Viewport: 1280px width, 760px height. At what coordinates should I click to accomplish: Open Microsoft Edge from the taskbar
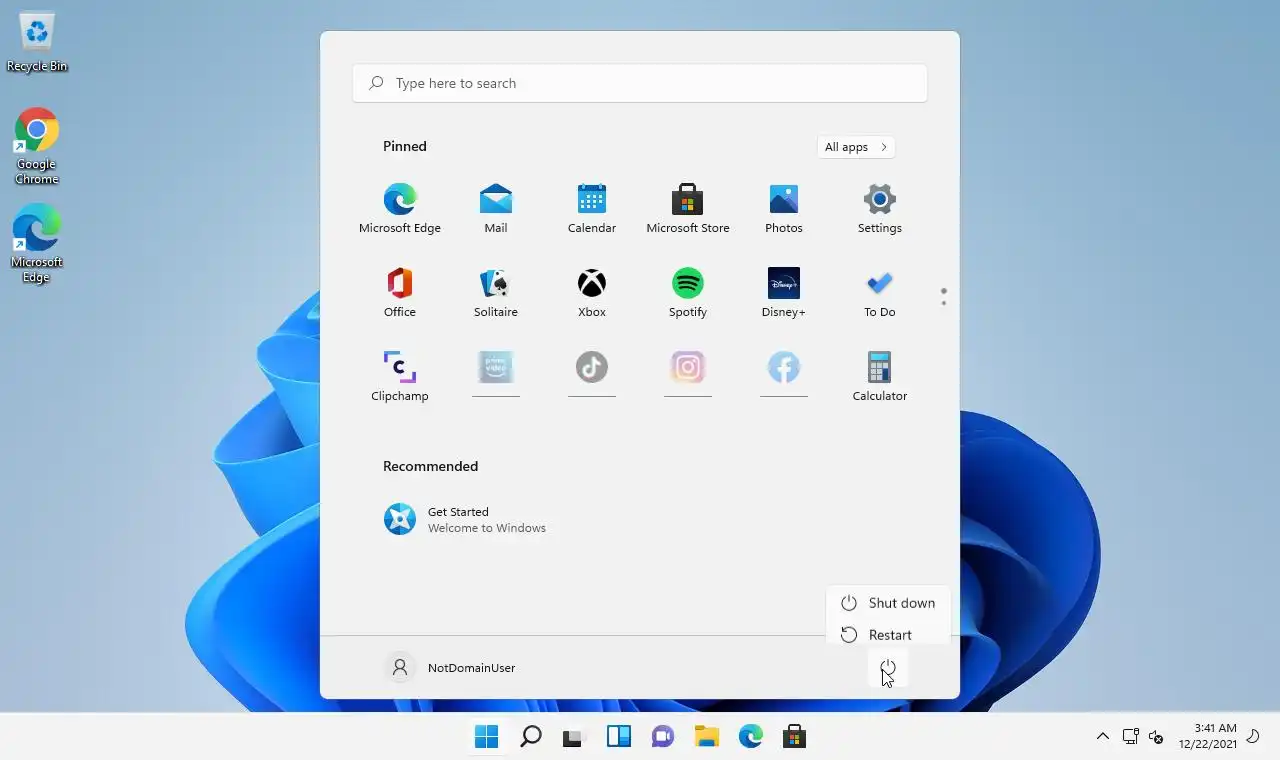(x=751, y=737)
